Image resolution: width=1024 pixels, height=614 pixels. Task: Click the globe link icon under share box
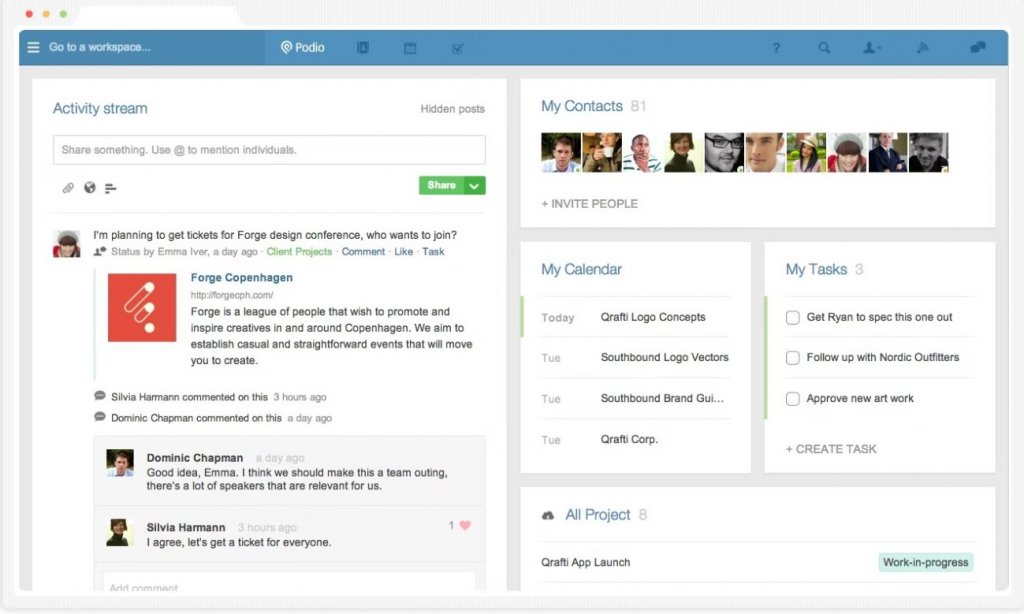pos(89,187)
